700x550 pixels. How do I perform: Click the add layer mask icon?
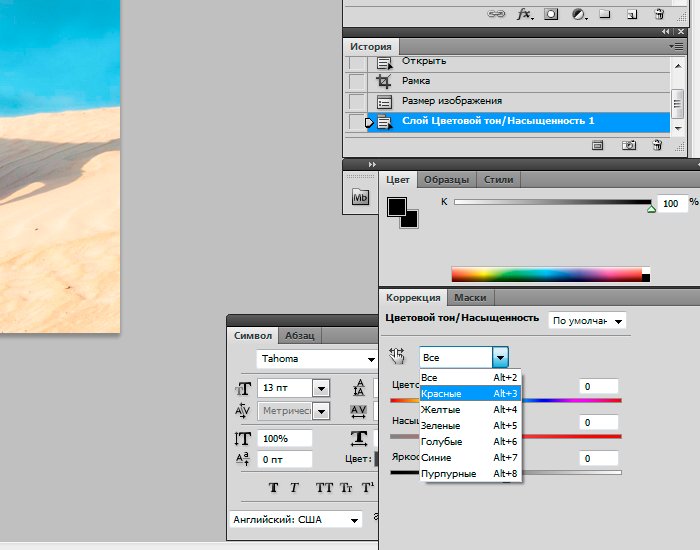coord(552,15)
